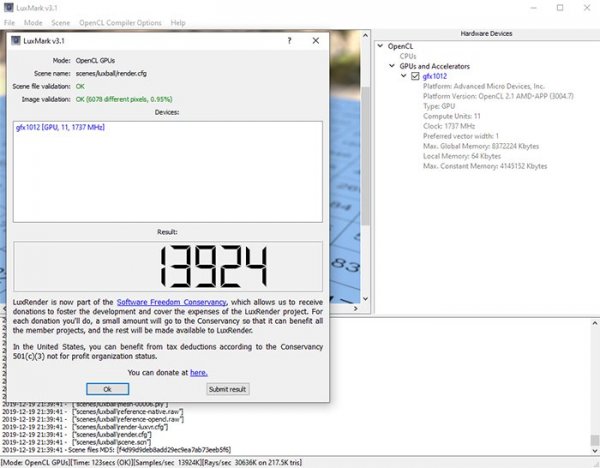Close the LuxMark result dialog
Screen dimensions: 600x468
point(316,41)
